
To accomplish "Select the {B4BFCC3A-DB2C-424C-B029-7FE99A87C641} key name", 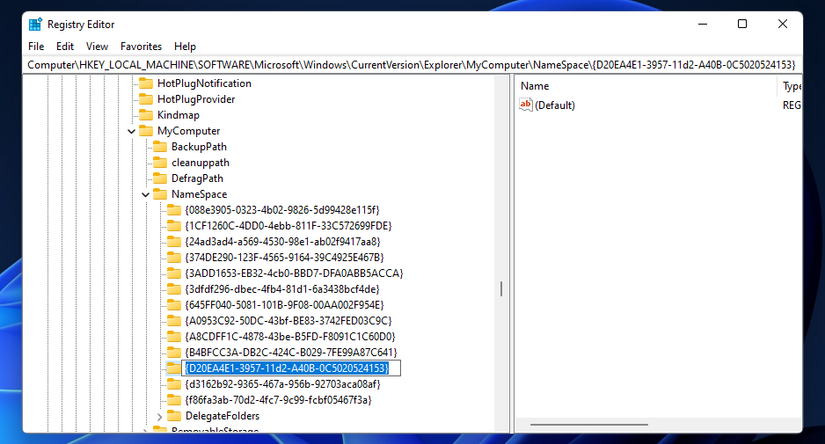I will pyautogui.click(x=291, y=352).
